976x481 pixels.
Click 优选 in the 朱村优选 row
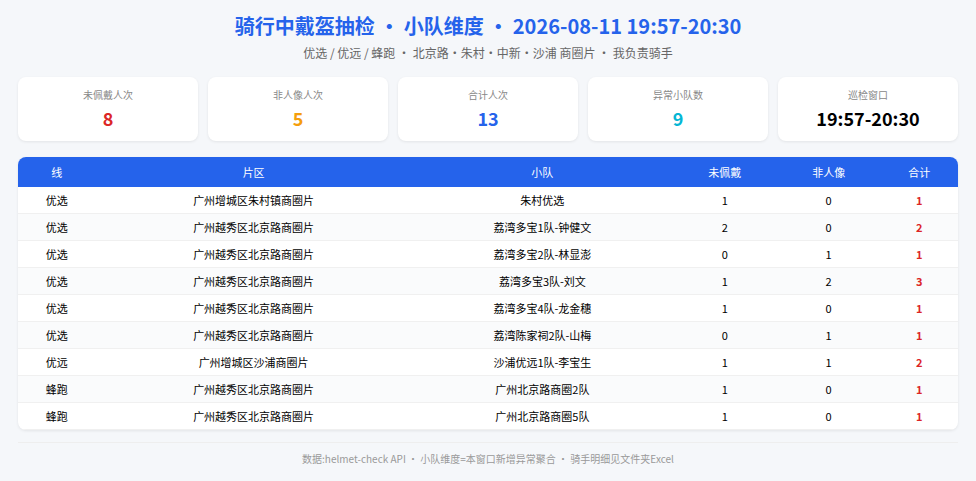(57, 201)
